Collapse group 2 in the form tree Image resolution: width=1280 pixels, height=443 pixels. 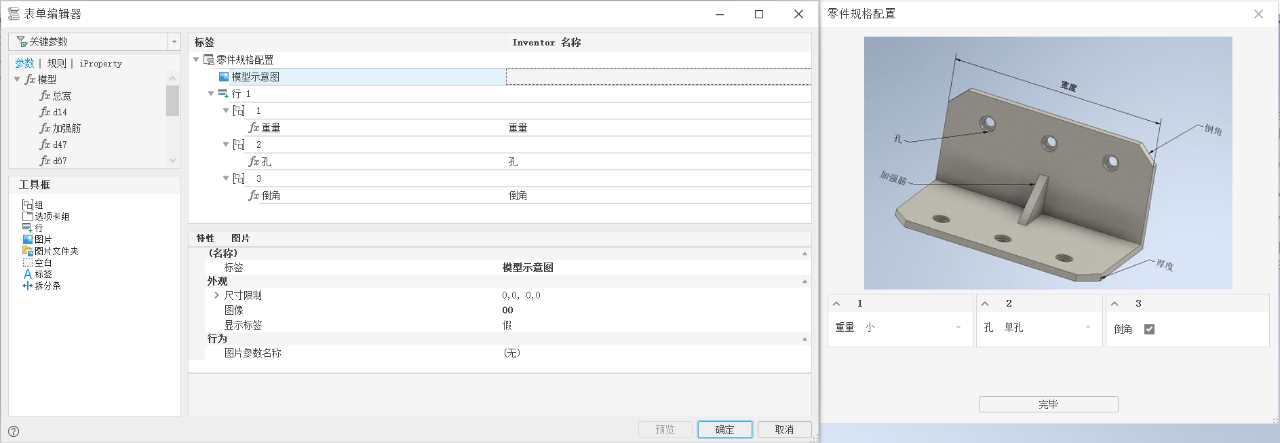pyautogui.click(x=226, y=144)
